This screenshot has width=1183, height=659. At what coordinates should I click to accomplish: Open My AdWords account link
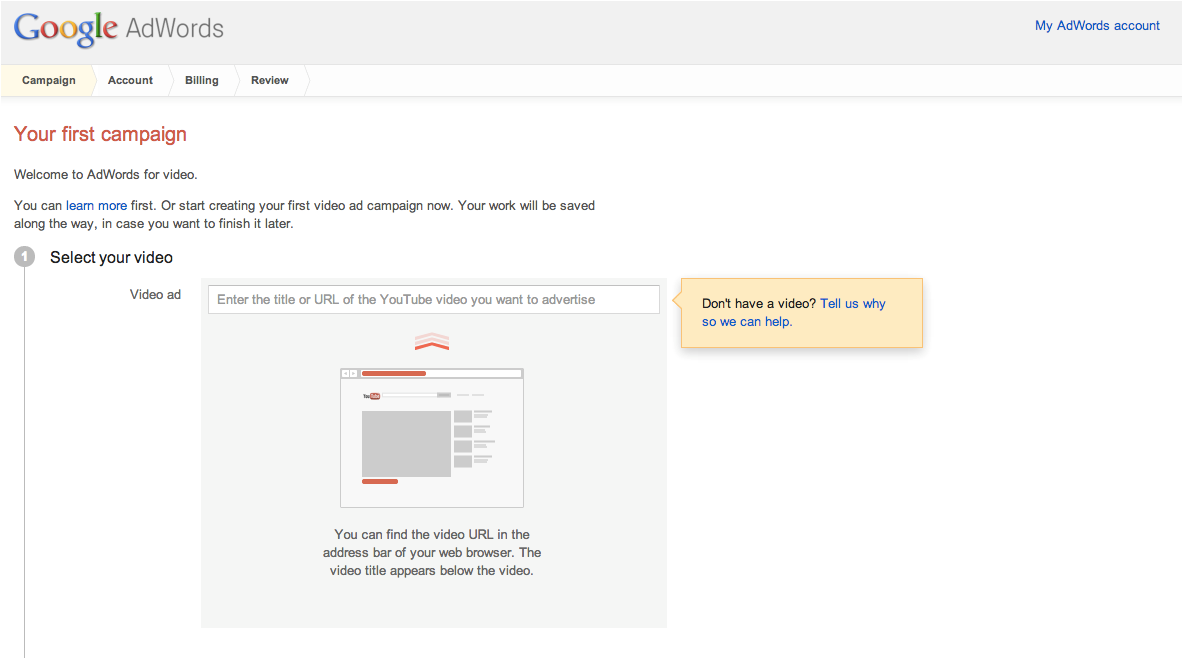(1097, 26)
